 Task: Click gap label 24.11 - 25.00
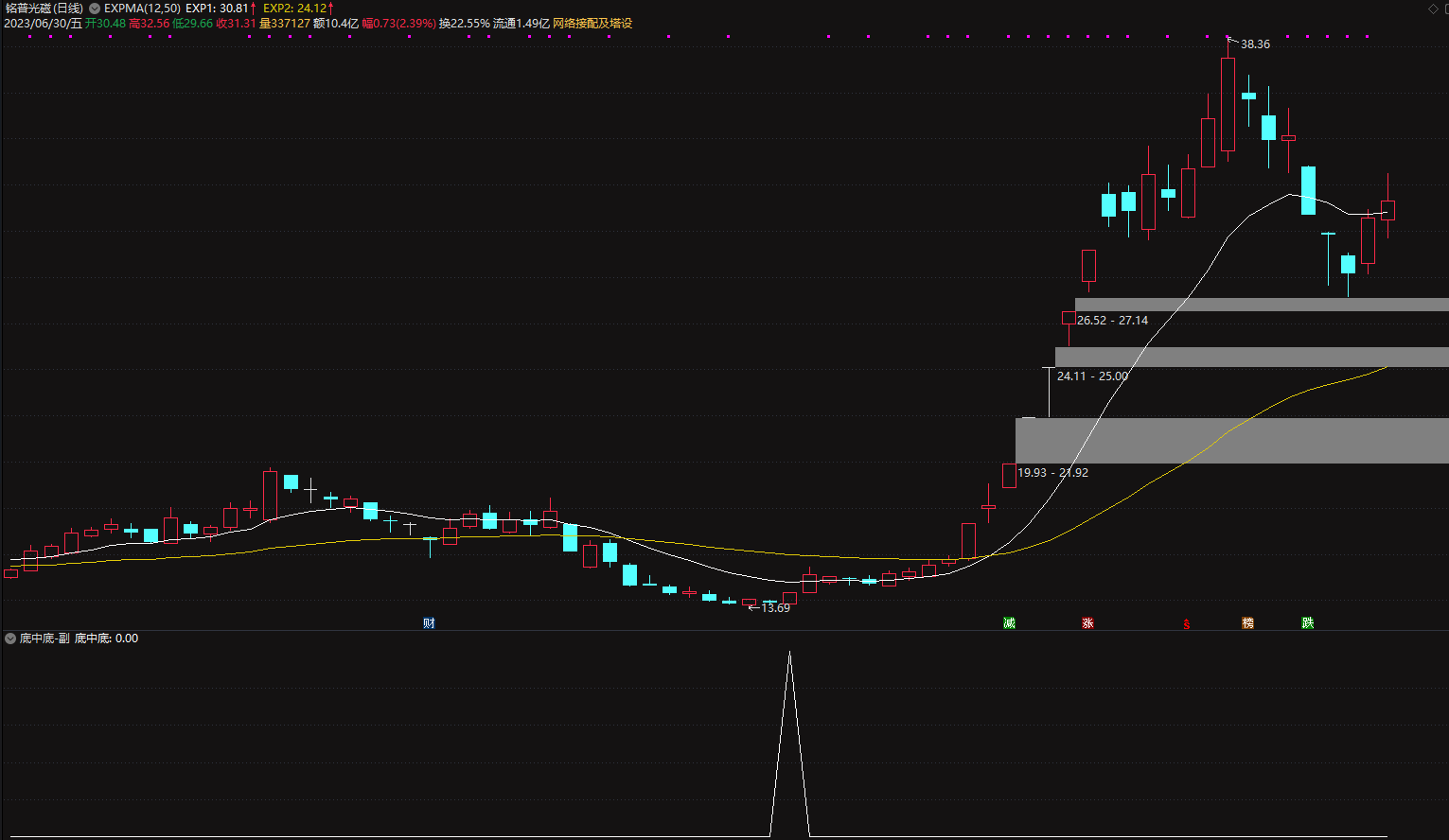(x=1092, y=376)
